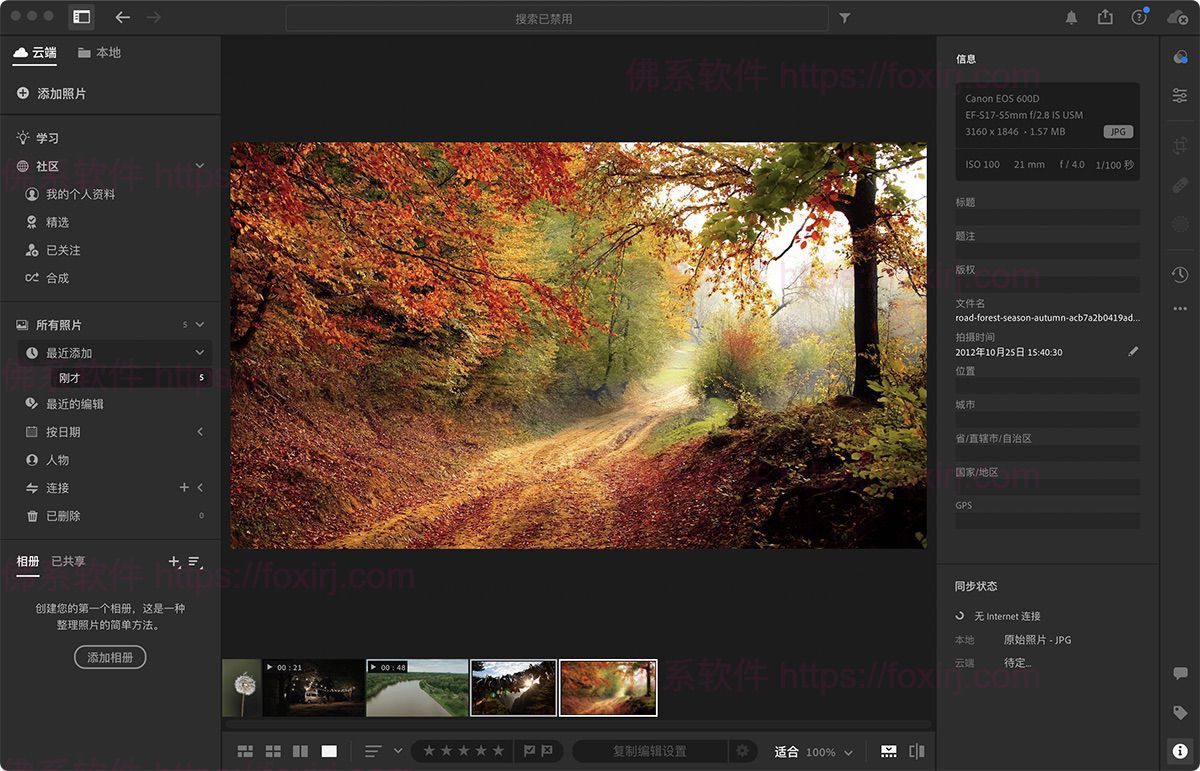Open the Versions history clock icon

1180,274
